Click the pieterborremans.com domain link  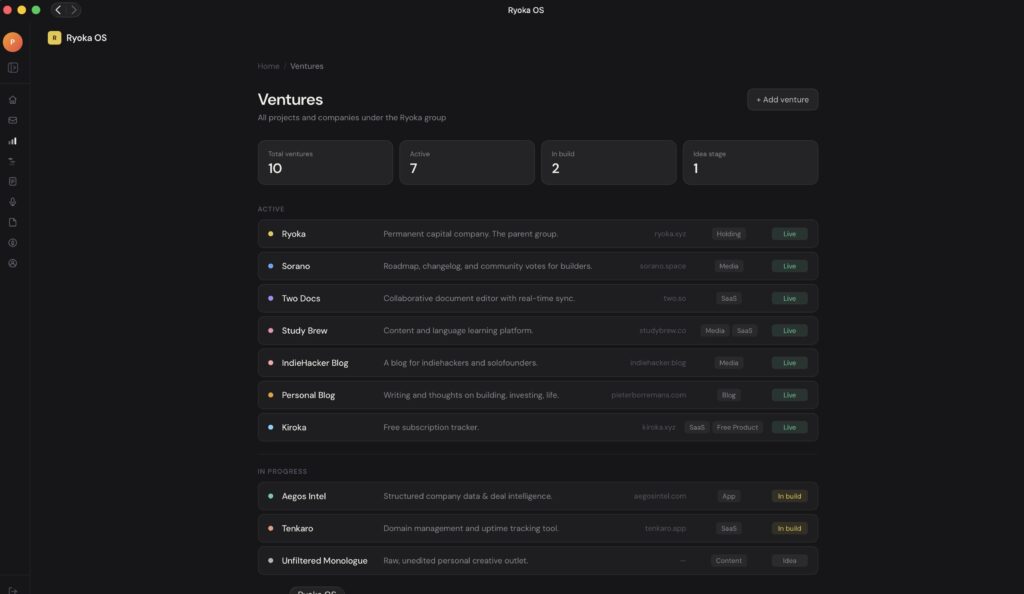(x=648, y=395)
